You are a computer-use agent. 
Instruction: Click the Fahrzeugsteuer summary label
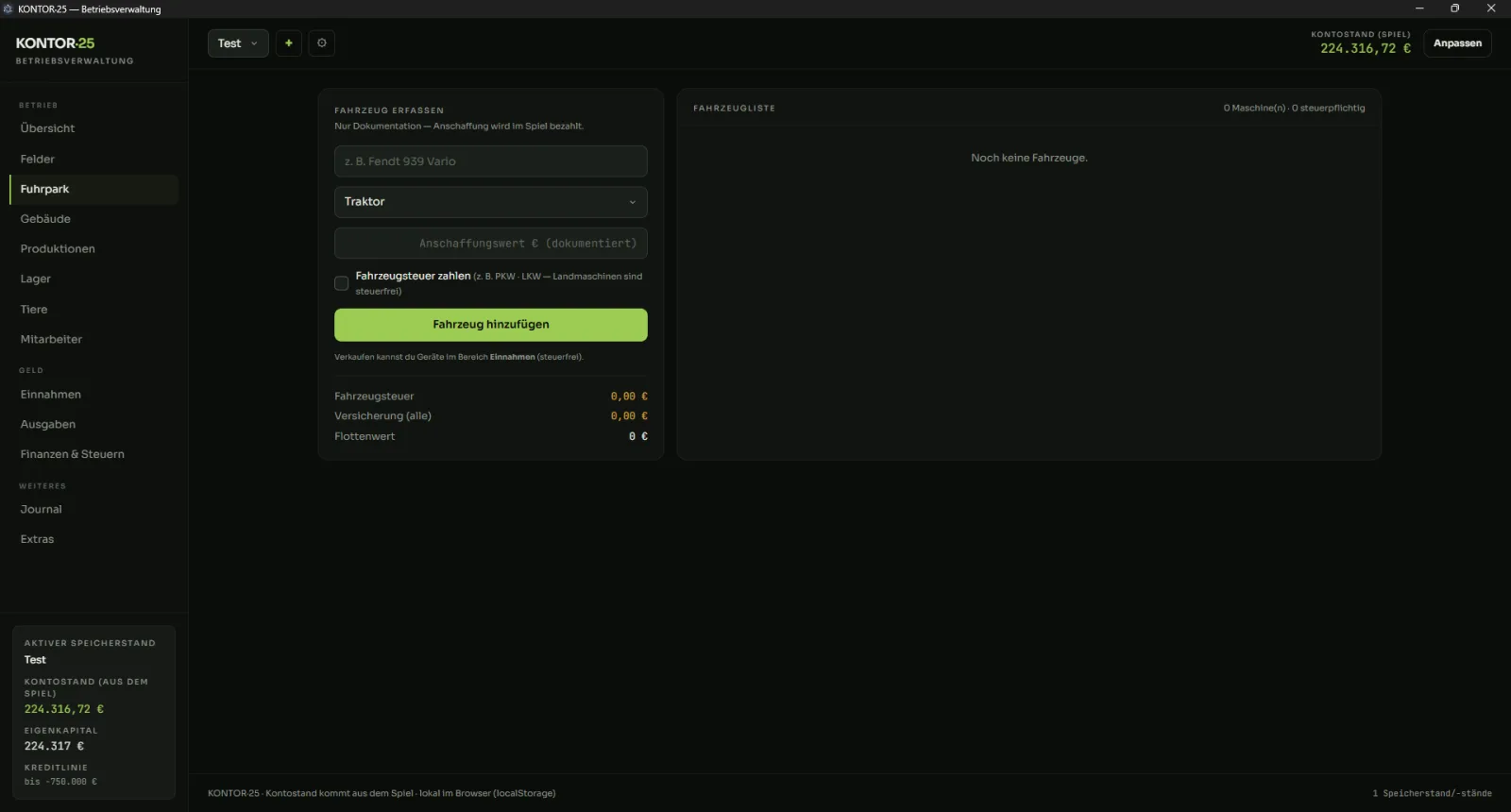(x=374, y=397)
